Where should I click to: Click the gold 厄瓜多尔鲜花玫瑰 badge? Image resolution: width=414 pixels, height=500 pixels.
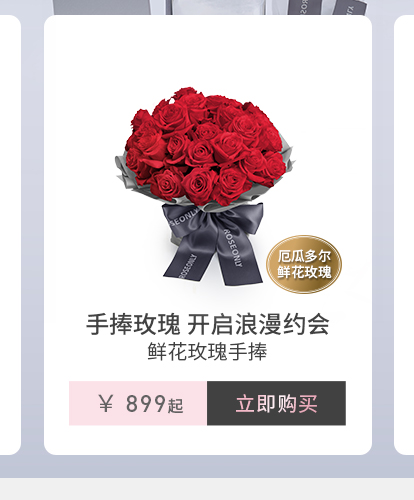(304, 264)
